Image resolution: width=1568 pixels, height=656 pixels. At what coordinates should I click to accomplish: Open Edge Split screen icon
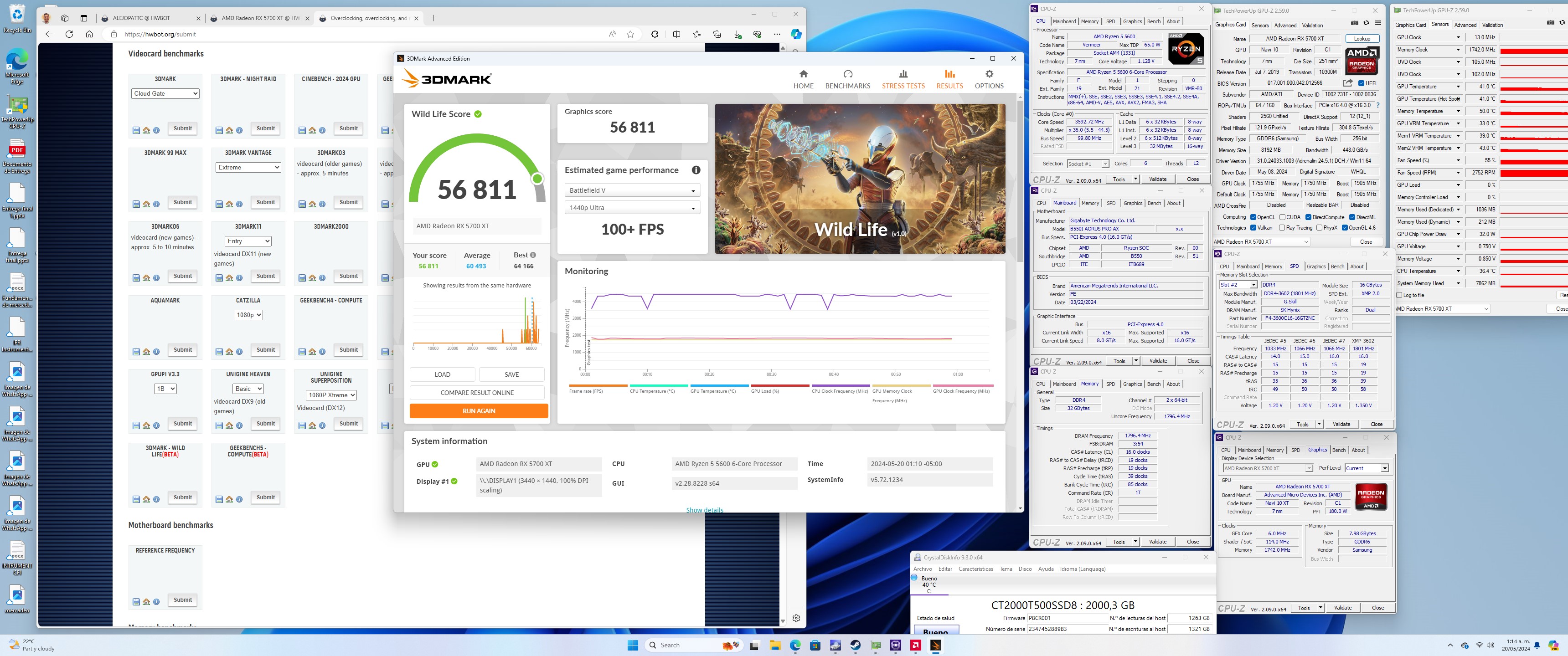pos(676,34)
